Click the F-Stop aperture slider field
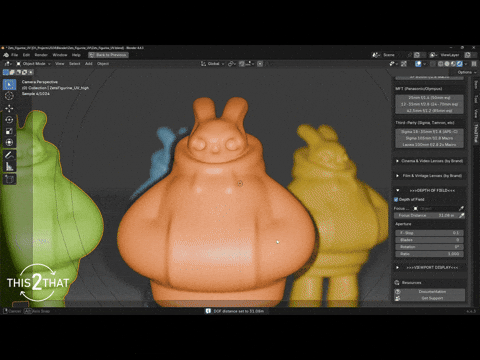Image resolution: width=480 pixels, height=360 pixels. (429, 233)
